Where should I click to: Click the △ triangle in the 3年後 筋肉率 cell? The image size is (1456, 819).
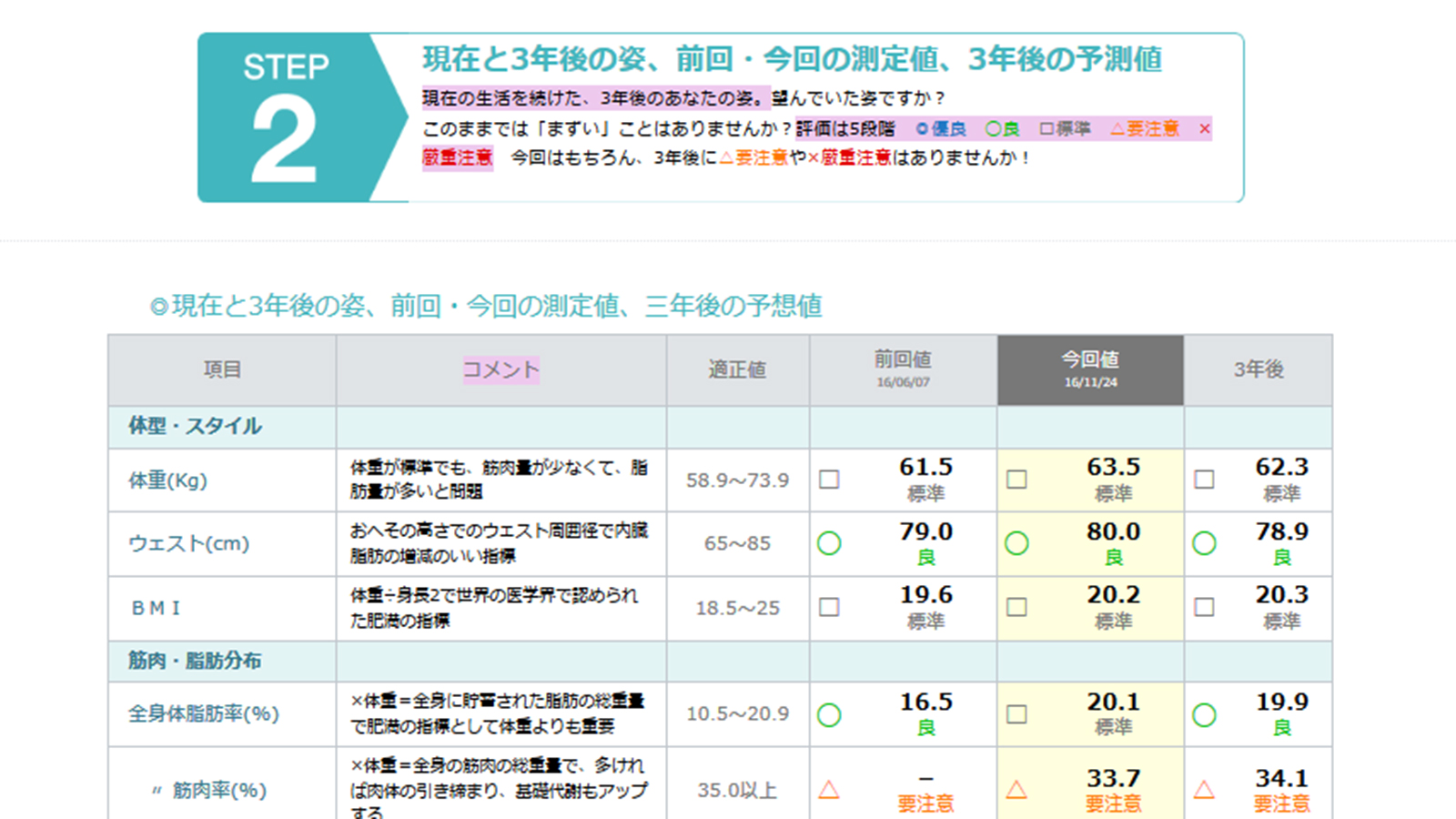pyautogui.click(x=1205, y=790)
